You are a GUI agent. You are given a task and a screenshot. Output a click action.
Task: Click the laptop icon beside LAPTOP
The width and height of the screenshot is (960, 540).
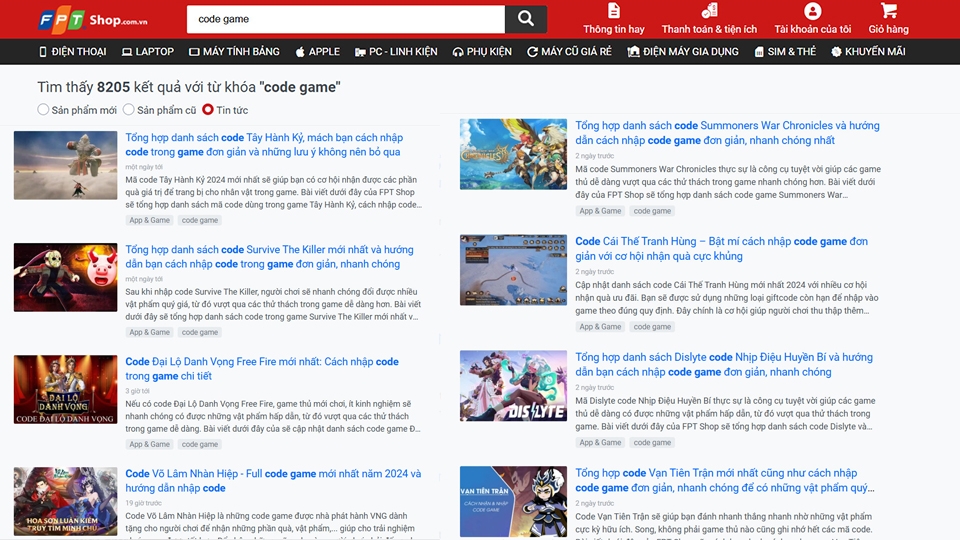pyautogui.click(x=127, y=52)
